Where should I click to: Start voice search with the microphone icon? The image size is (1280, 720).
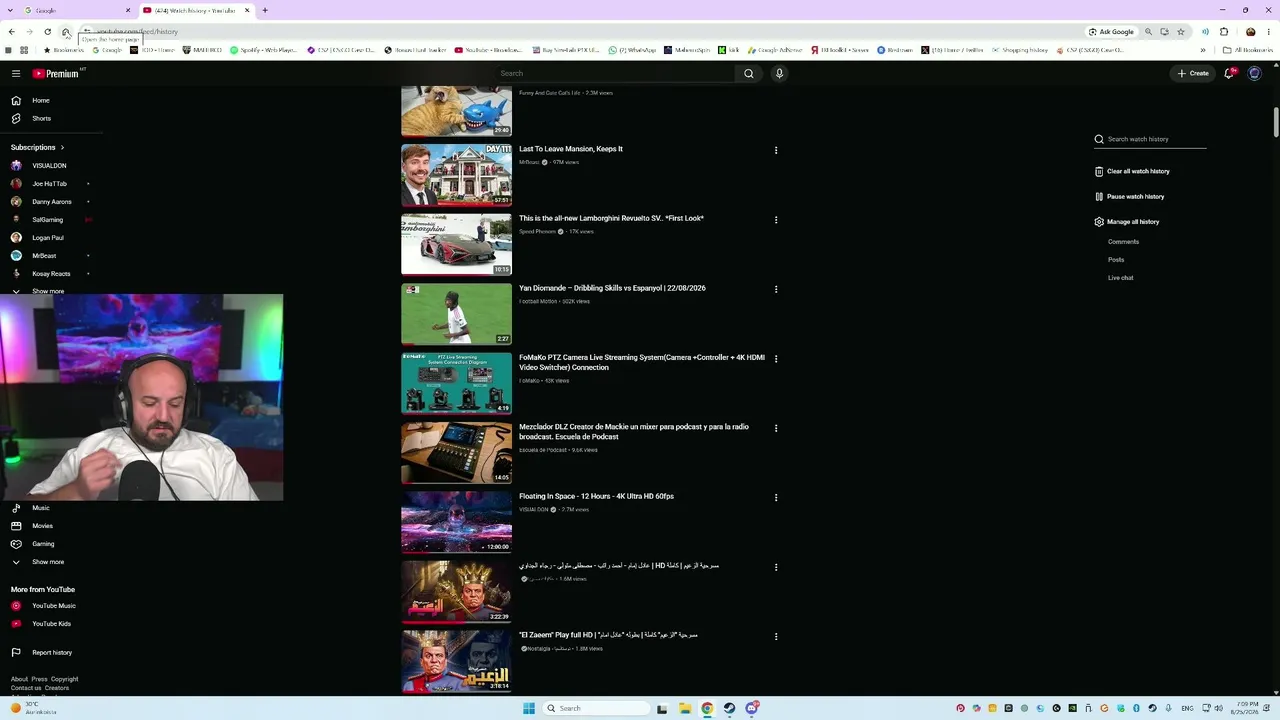779,73
